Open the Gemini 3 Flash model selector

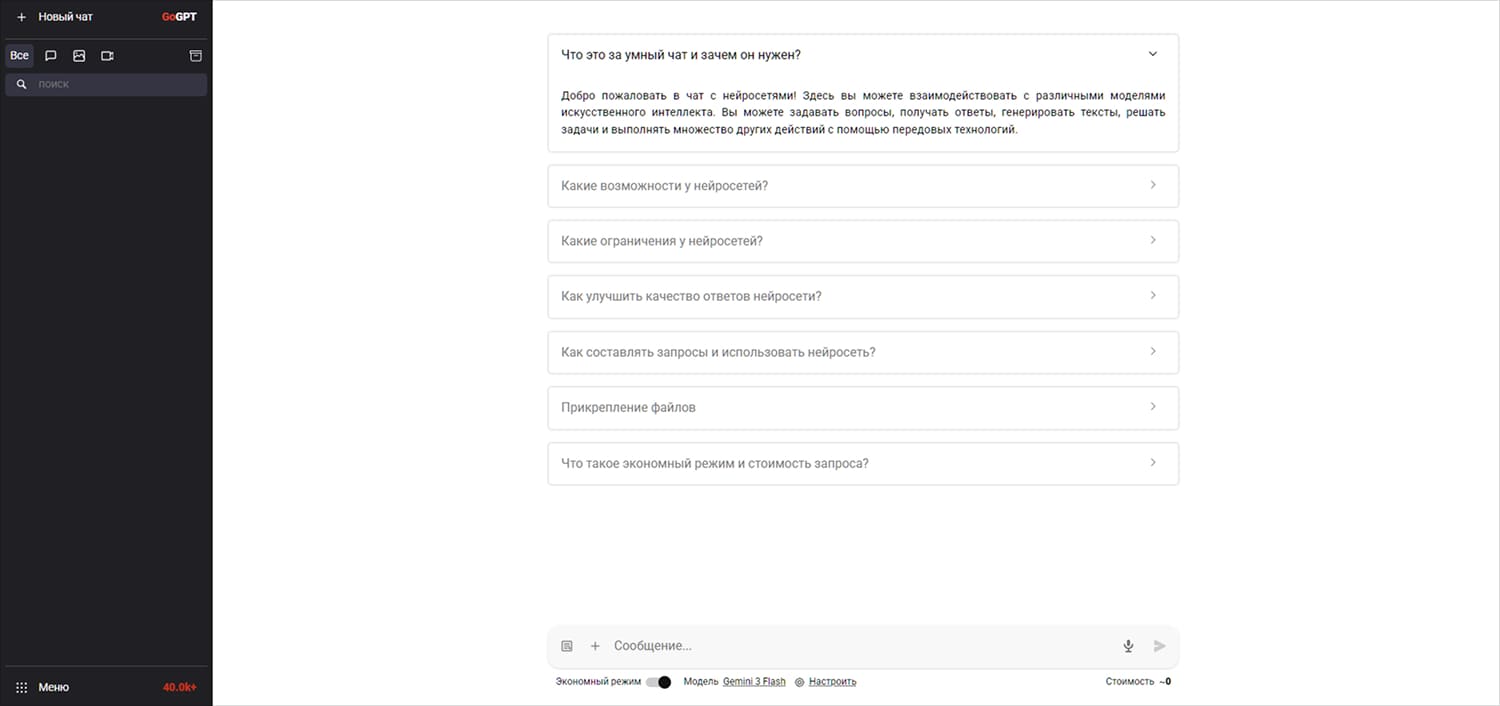[754, 682]
